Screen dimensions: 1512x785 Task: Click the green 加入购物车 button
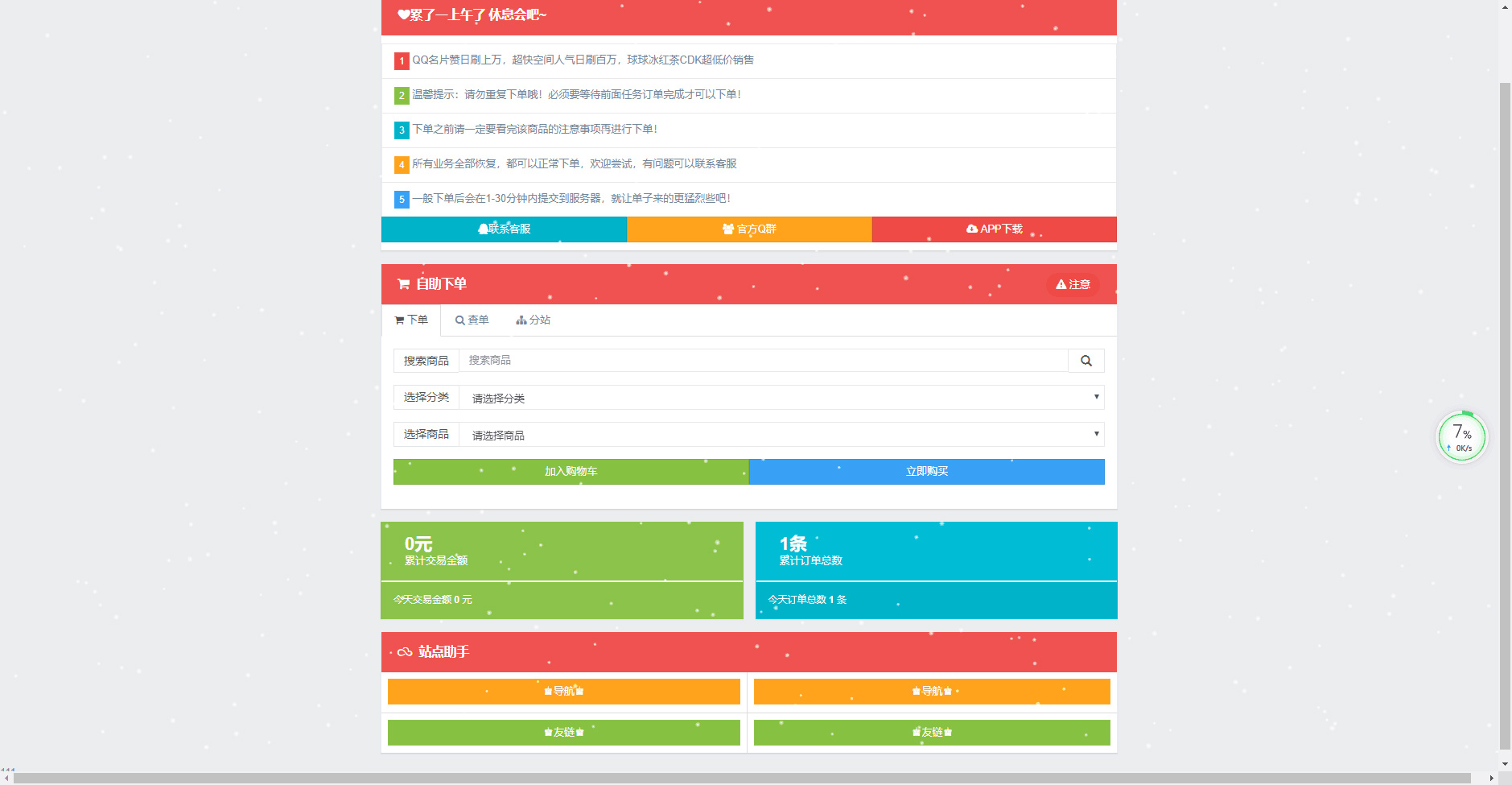coord(570,471)
